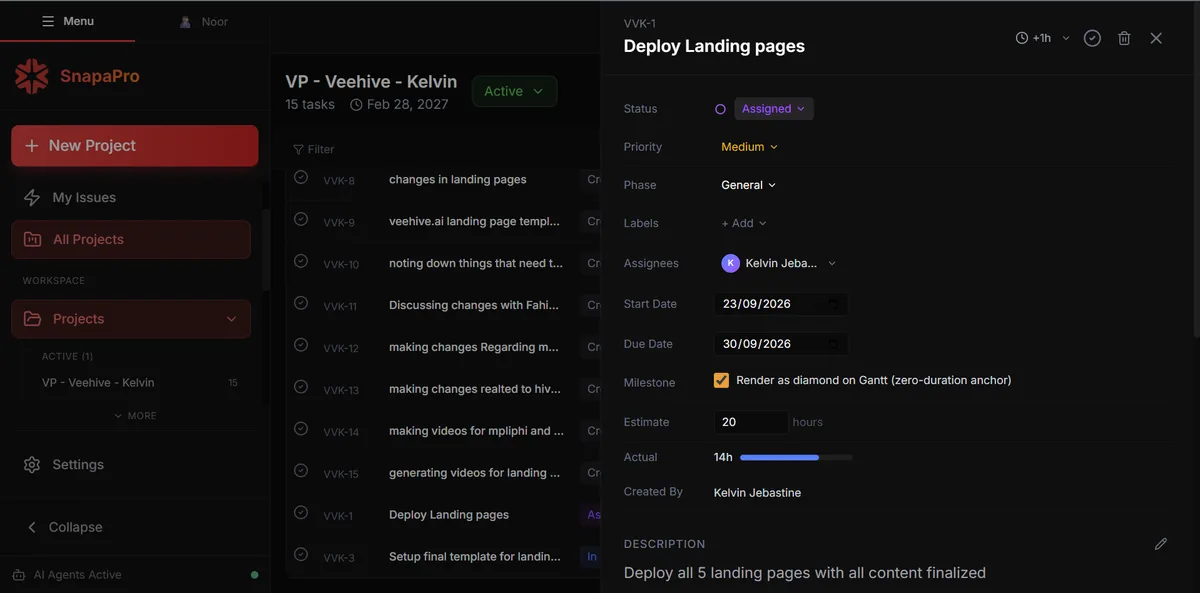
Task: Open task 'Discussing changes with Fahi...'
Action: click(474, 305)
